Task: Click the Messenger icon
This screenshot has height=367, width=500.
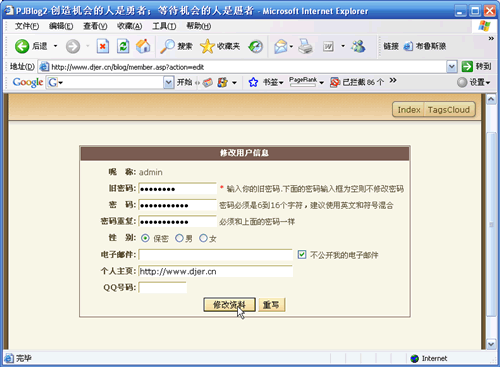Action: coord(358,46)
